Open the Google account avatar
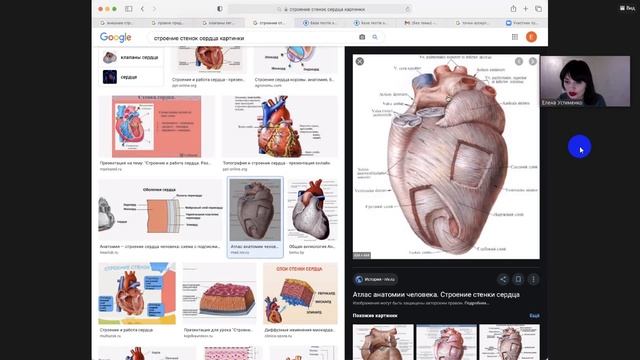The height and width of the screenshot is (360, 640). 531,37
